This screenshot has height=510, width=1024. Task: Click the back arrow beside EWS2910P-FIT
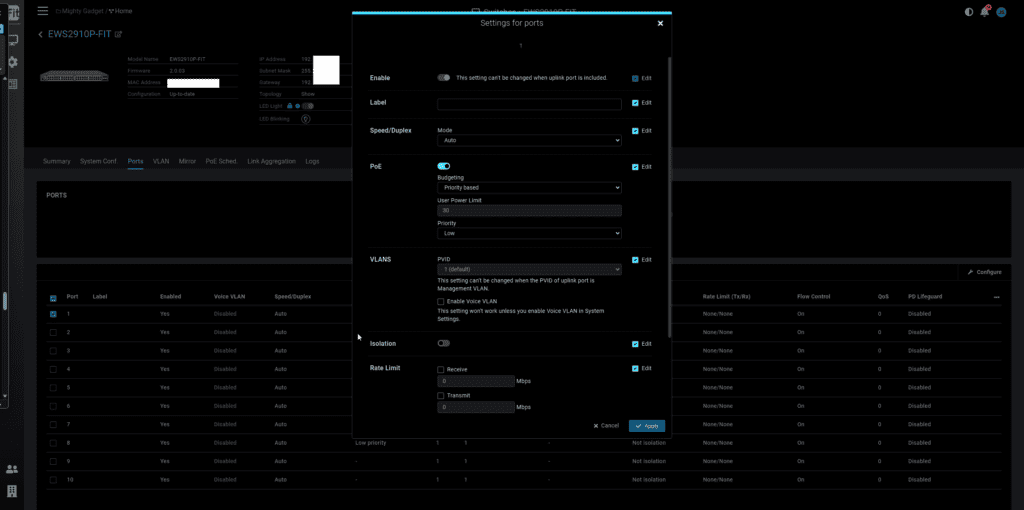point(41,34)
